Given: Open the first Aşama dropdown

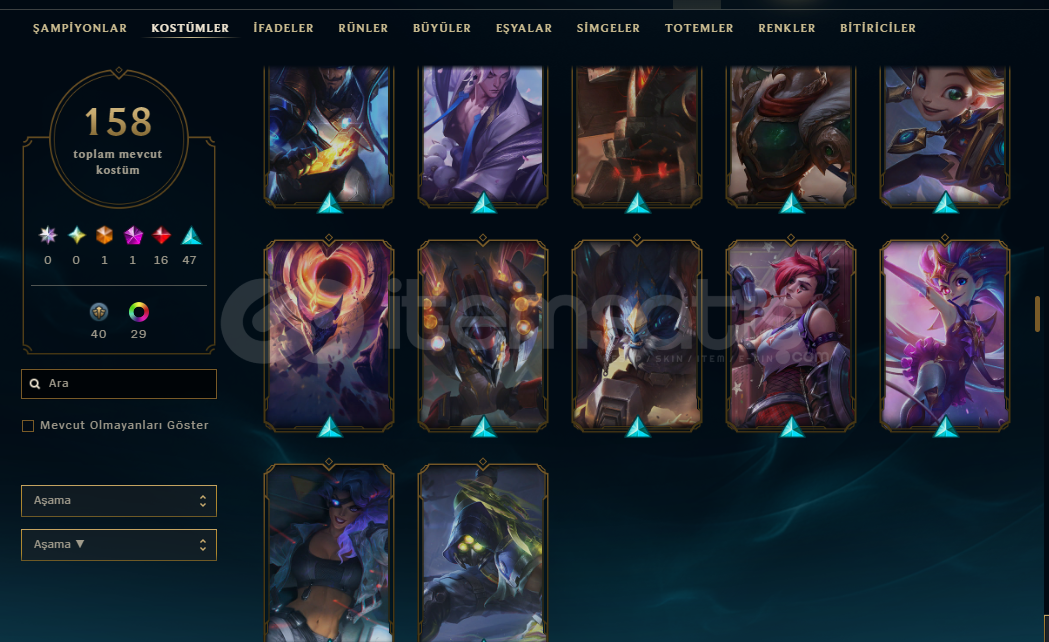Looking at the screenshot, I should coord(119,501).
